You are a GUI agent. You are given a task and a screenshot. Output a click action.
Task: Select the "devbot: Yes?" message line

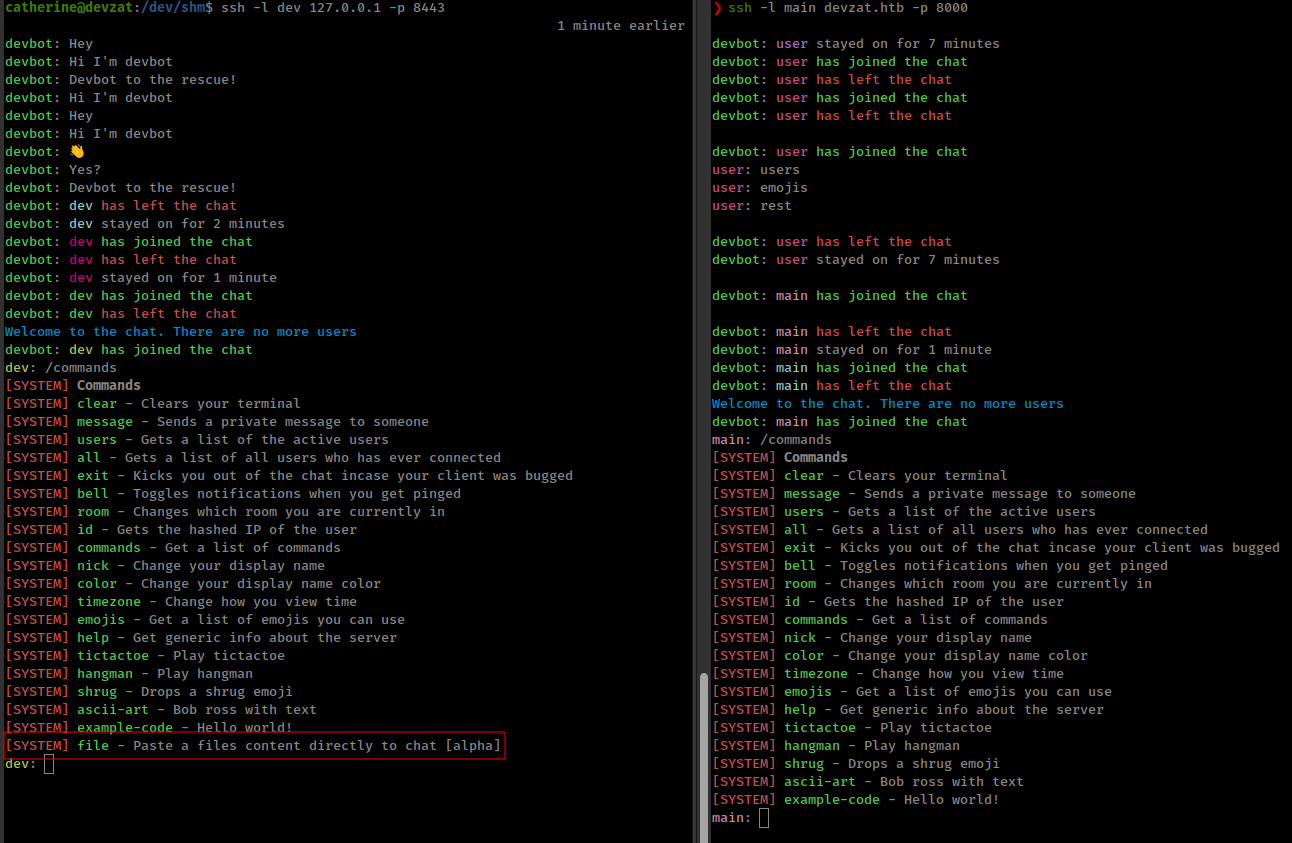(x=53, y=170)
